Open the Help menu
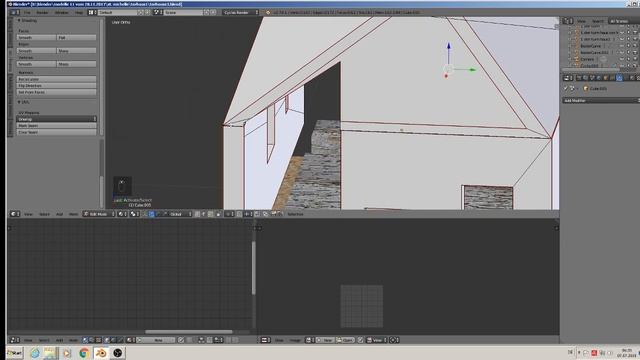The image size is (640, 360). pos(79,12)
